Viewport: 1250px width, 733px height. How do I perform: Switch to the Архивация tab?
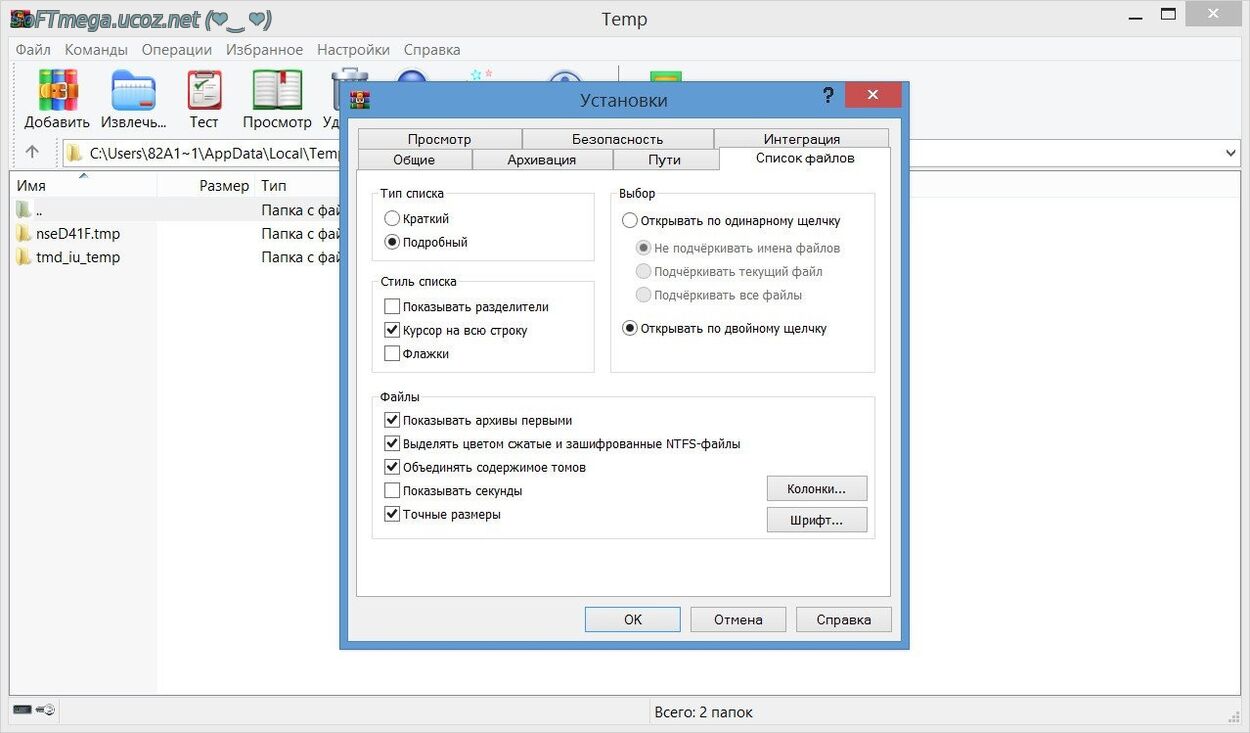[x=541, y=160]
